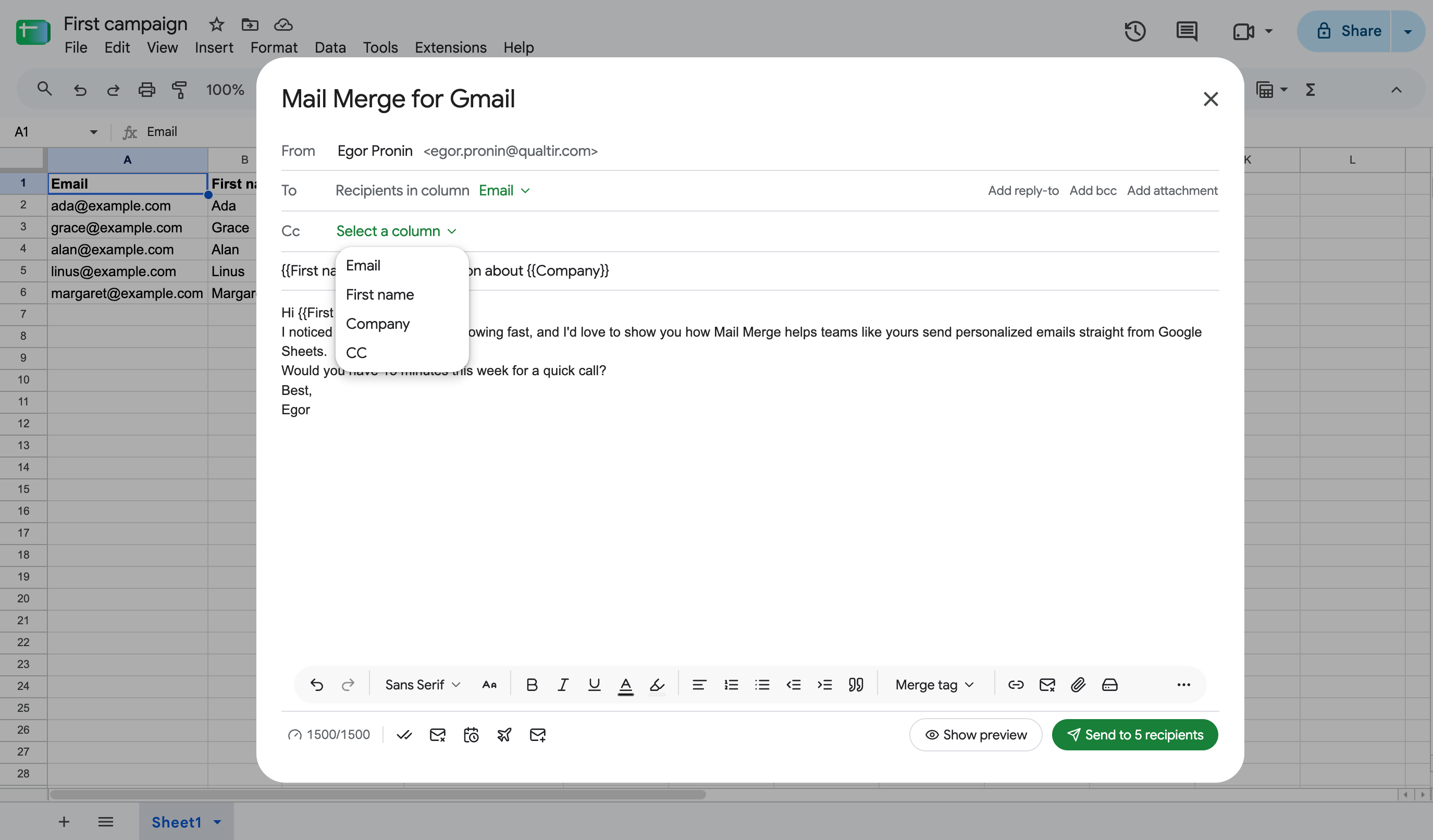Click Add bcc link

[1093, 191]
